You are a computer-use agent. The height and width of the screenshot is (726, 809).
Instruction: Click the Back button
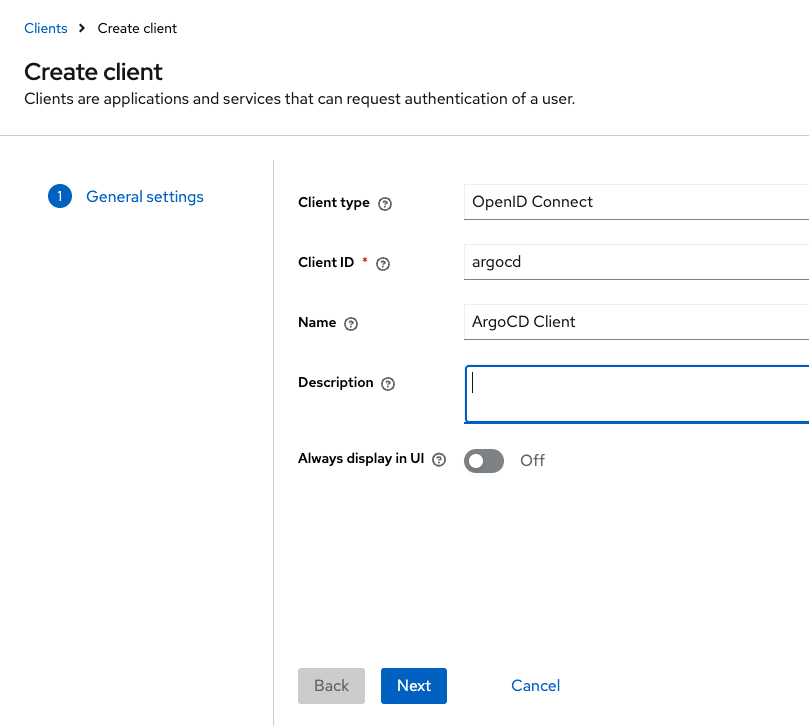point(331,686)
